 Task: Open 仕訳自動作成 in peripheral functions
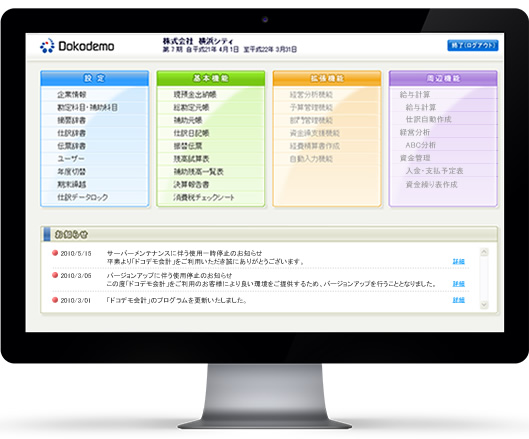(428, 119)
